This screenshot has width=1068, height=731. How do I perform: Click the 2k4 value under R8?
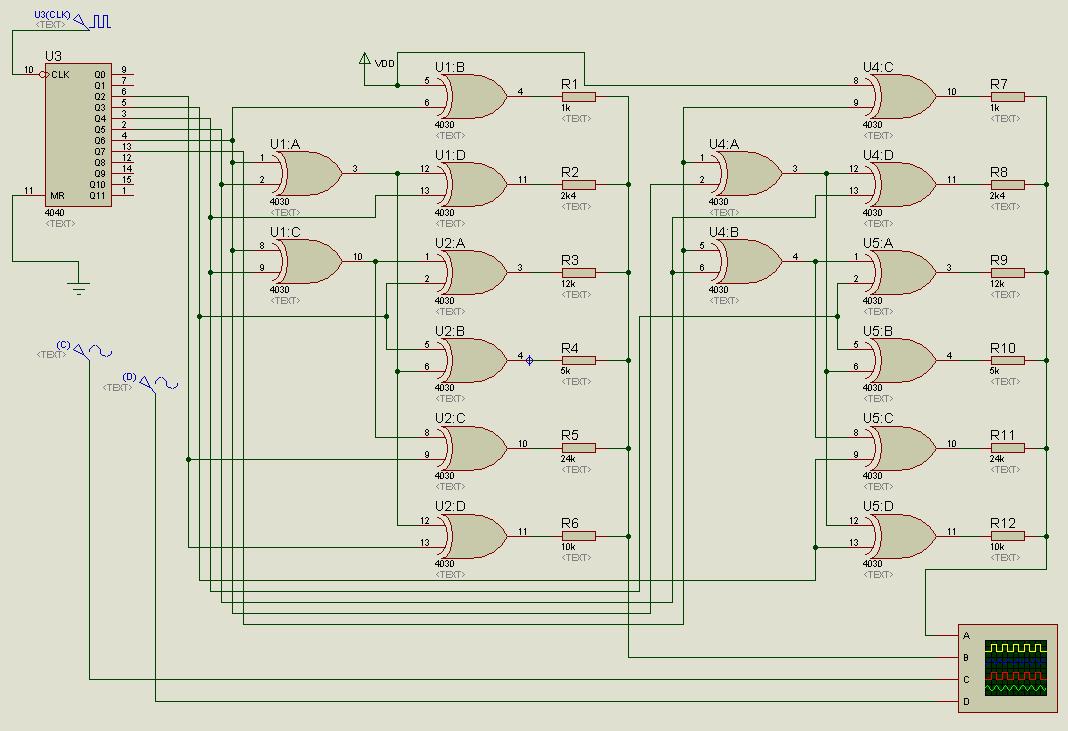997,196
